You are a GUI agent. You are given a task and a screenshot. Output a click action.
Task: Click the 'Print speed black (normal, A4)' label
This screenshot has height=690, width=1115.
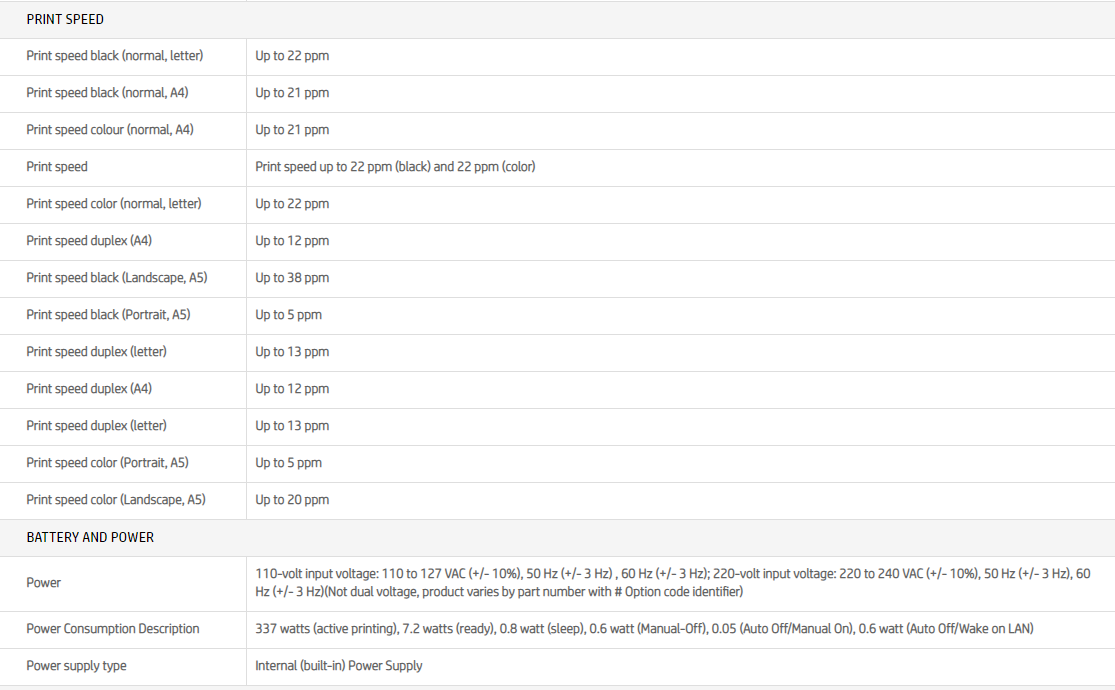click(x=107, y=93)
